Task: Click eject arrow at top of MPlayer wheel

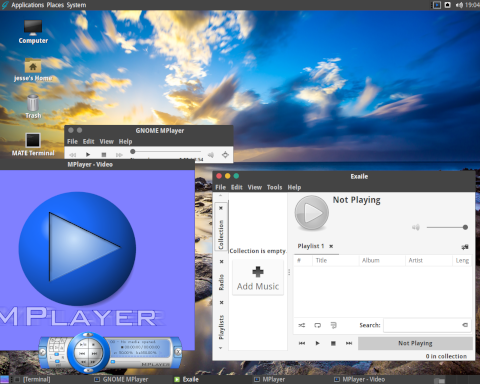Action: (x=88, y=334)
